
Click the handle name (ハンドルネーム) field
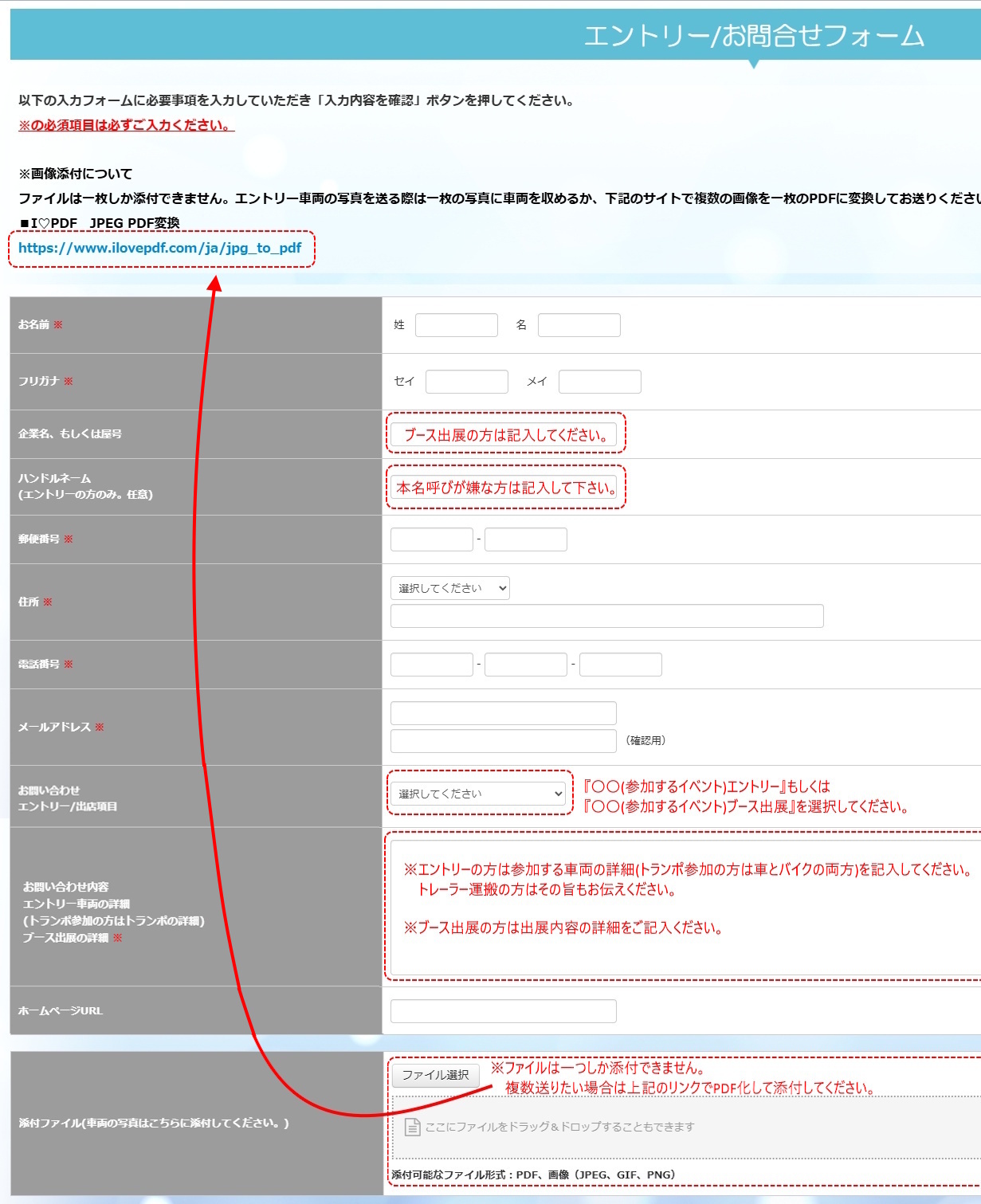click(503, 488)
